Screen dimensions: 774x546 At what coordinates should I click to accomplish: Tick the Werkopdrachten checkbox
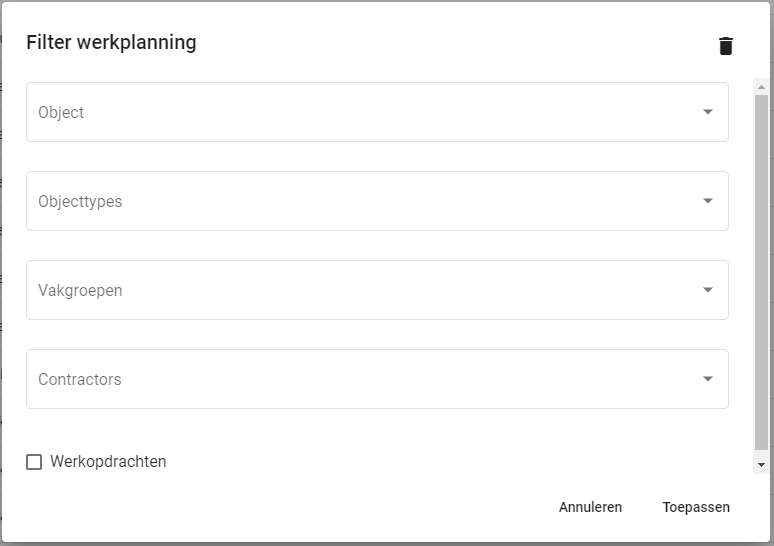pyautogui.click(x=34, y=462)
